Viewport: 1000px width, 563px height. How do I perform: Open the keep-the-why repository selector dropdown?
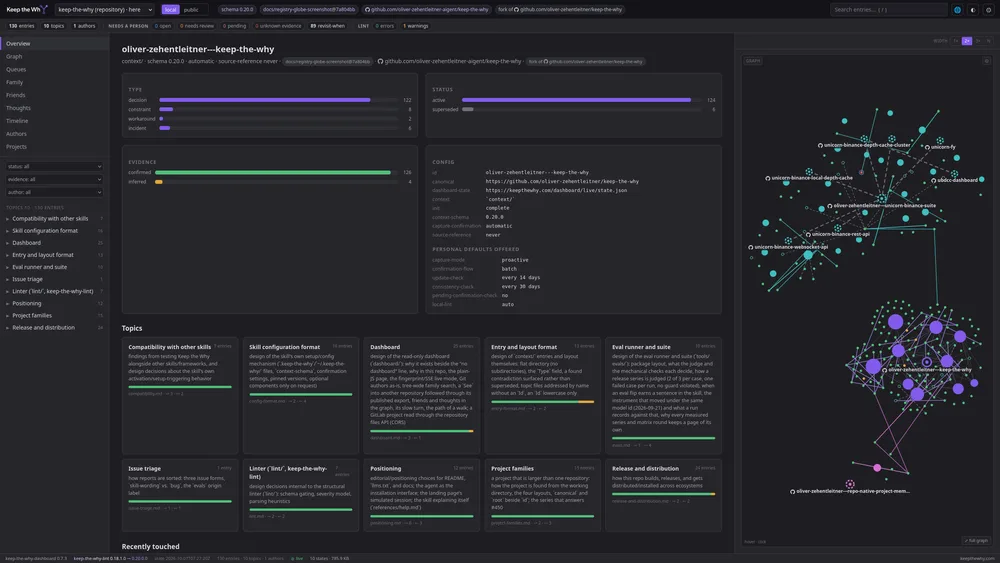(x=105, y=10)
